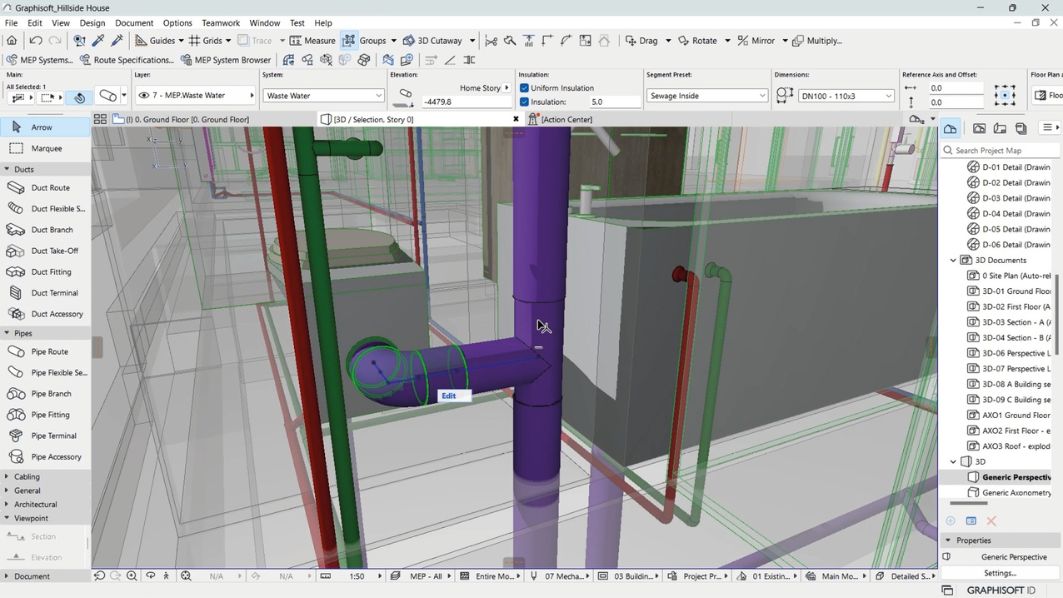The height and width of the screenshot is (598, 1063).
Task: Click inside the Search Project Map field
Action: point(1000,149)
